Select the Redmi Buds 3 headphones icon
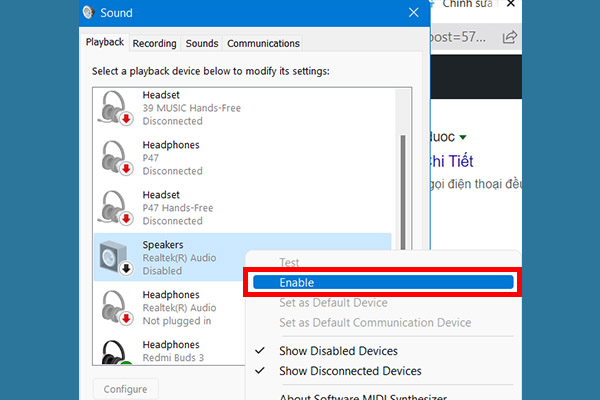This screenshot has width=600, height=400. pos(117,352)
